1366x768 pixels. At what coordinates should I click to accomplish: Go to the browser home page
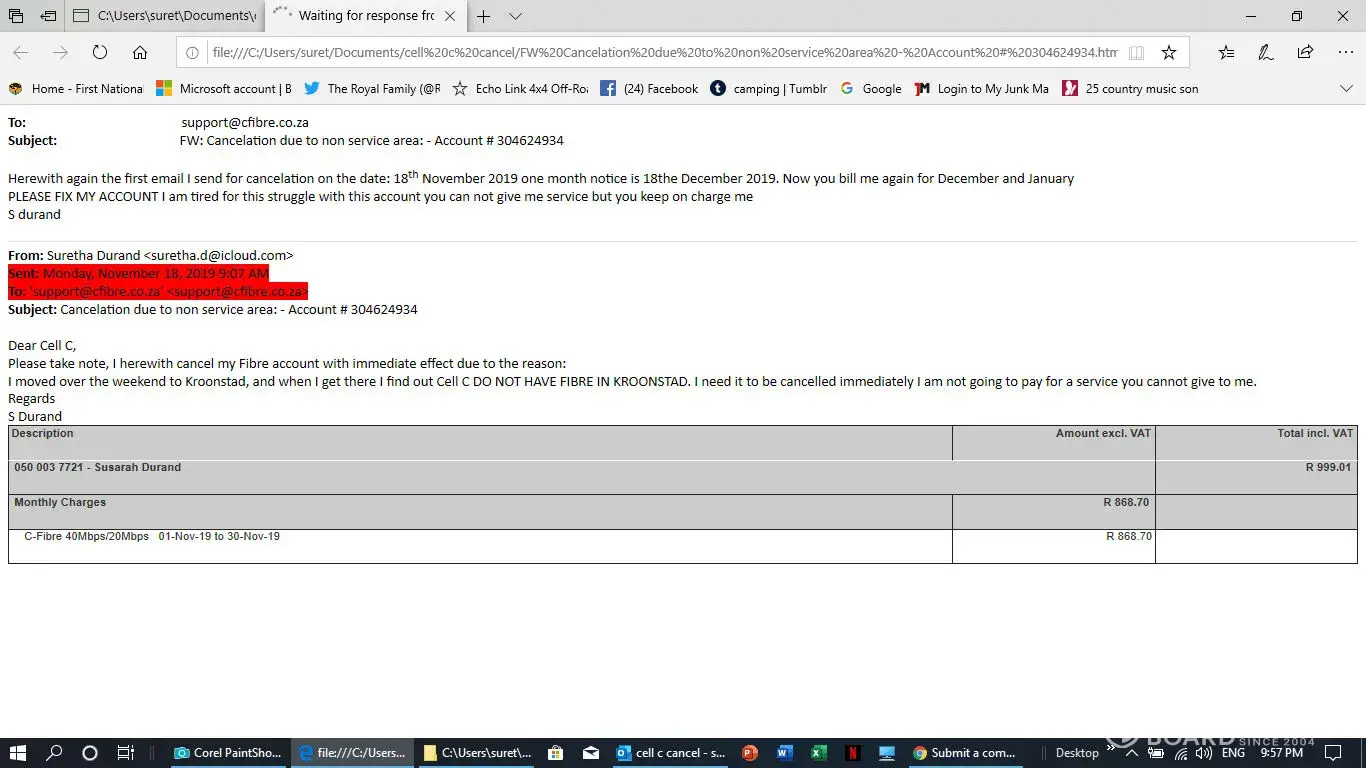point(140,53)
